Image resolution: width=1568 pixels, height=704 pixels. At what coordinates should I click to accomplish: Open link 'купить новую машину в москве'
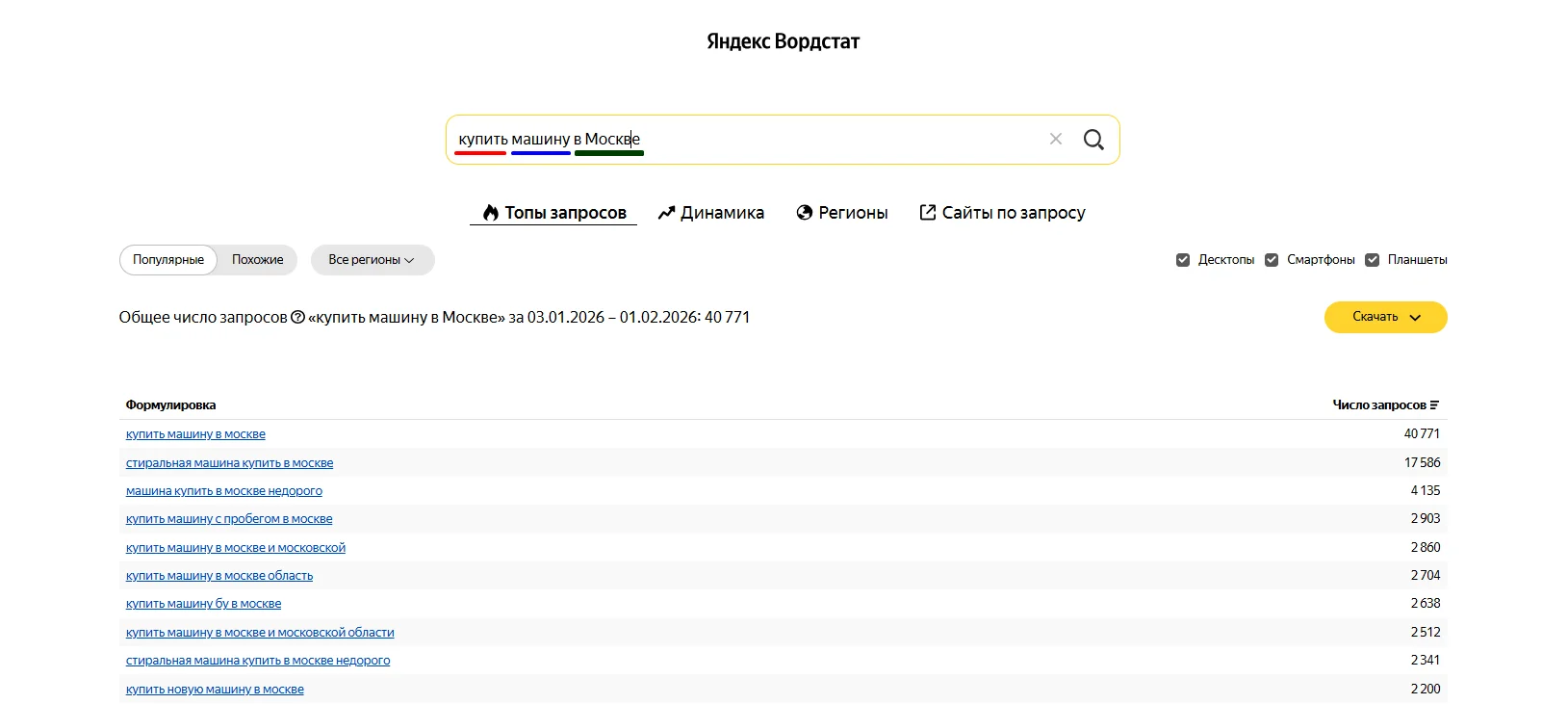[x=215, y=690]
